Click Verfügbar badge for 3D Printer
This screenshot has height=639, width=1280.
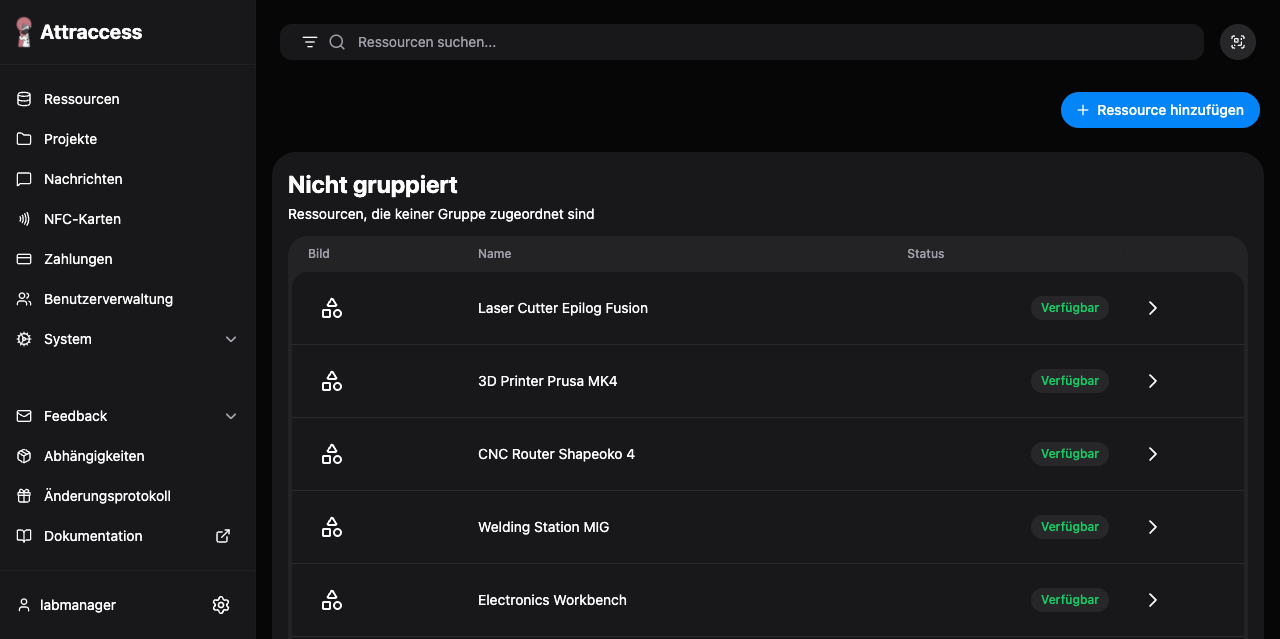1070,381
